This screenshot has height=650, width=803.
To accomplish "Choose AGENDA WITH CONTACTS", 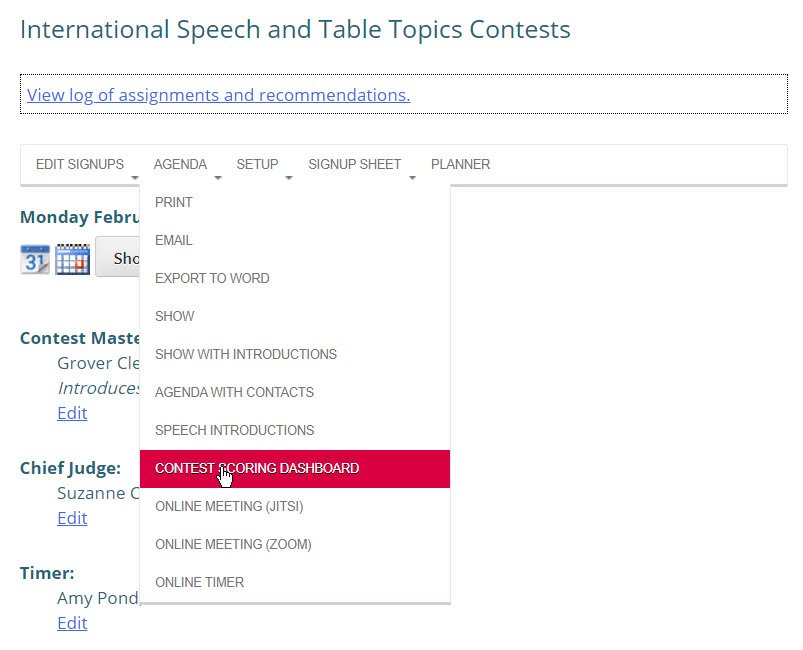I will (x=233, y=392).
